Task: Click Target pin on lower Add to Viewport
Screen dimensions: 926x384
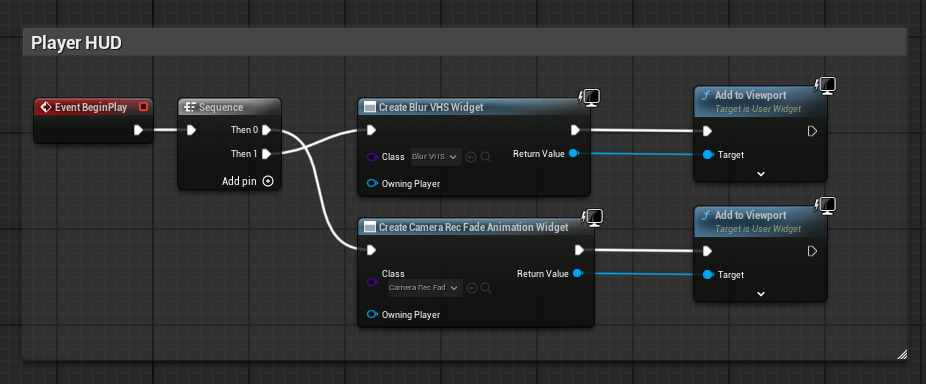Action: coord(709,275)
